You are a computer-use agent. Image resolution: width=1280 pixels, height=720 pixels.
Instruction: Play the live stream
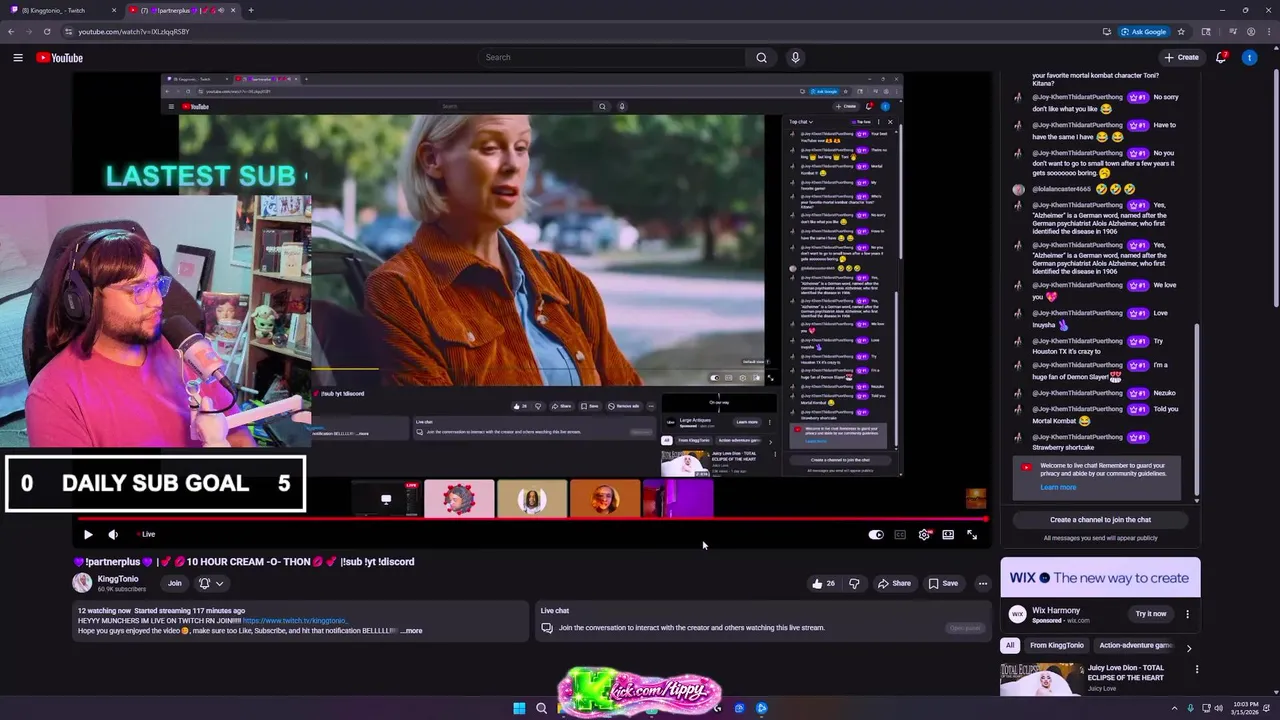(x=88, y=535)
